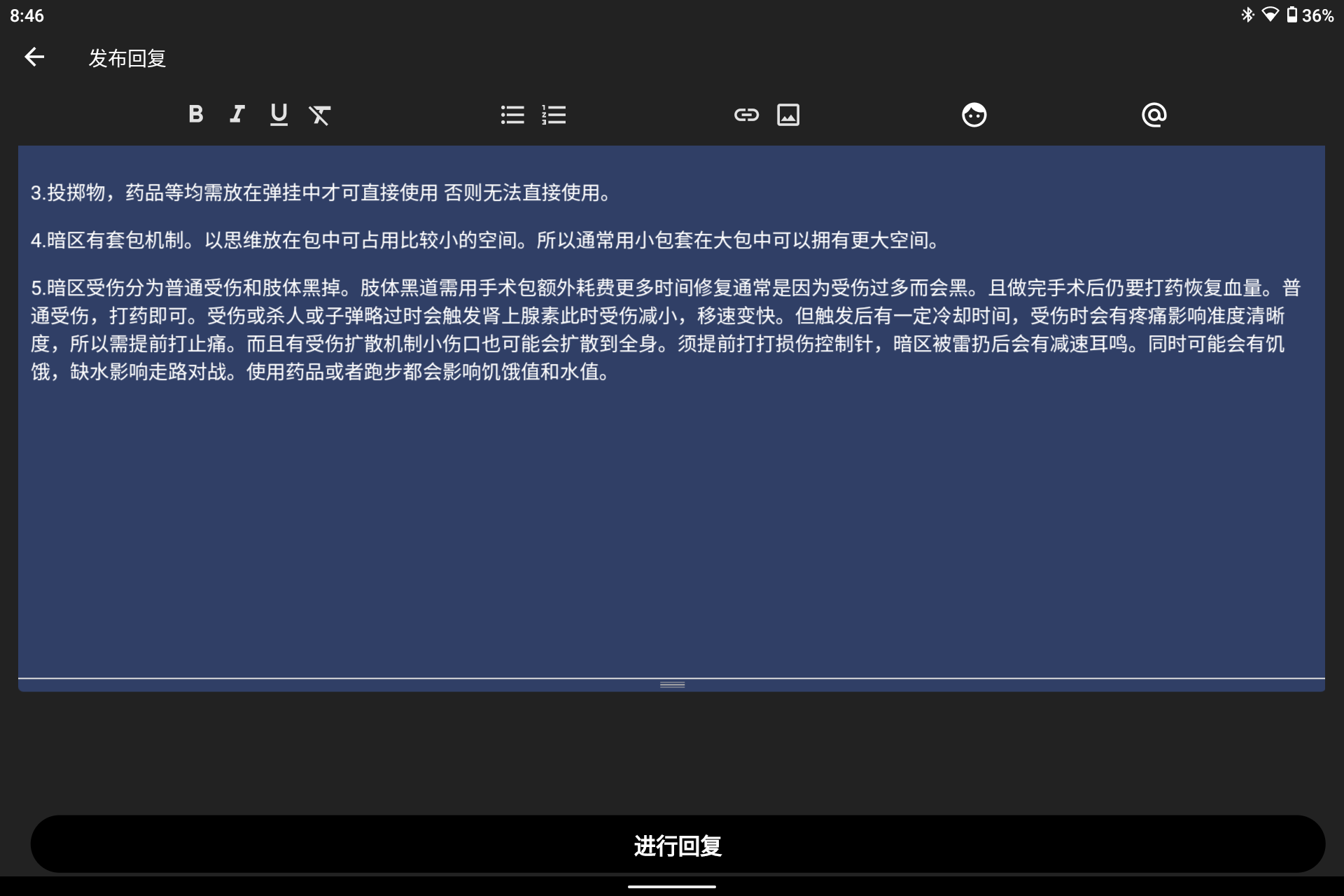Open the emoji picker
This screenshot has width=1344, height=896.
(x=974, y=115)
